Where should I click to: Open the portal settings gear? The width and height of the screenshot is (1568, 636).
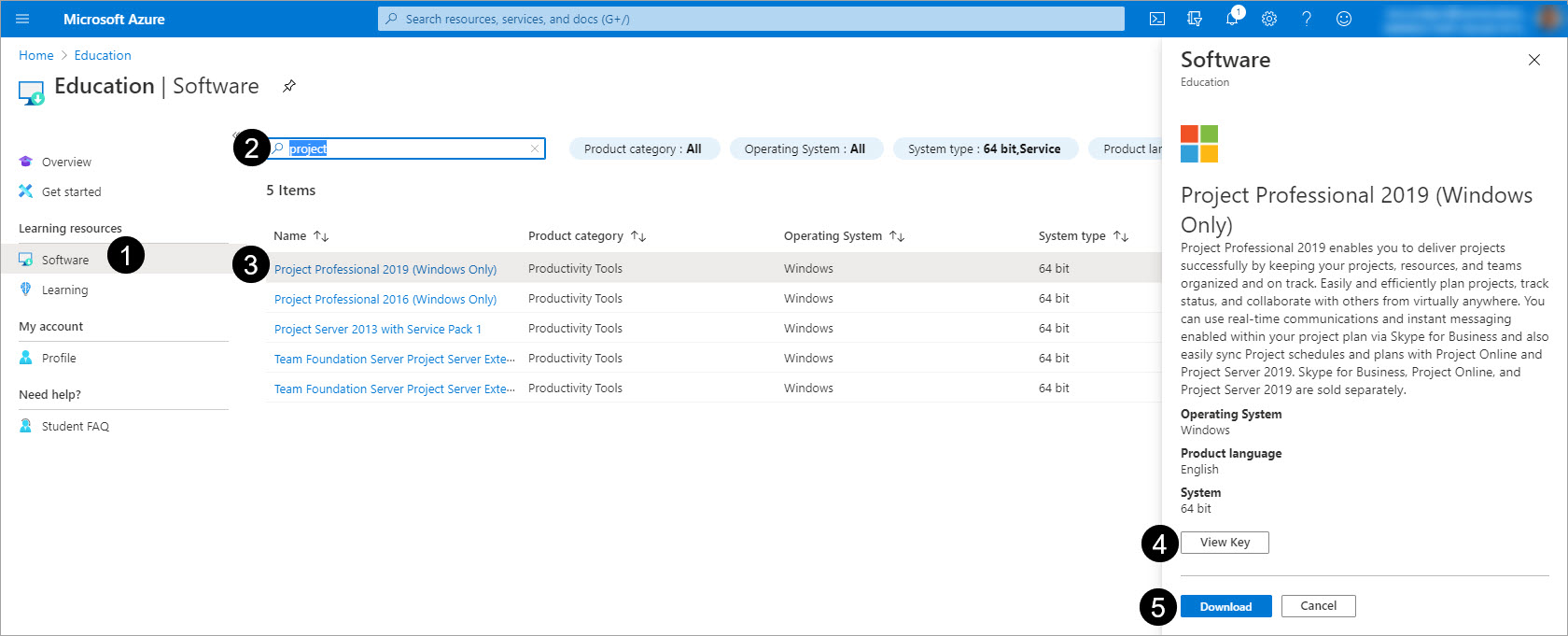pos(1269,19)
